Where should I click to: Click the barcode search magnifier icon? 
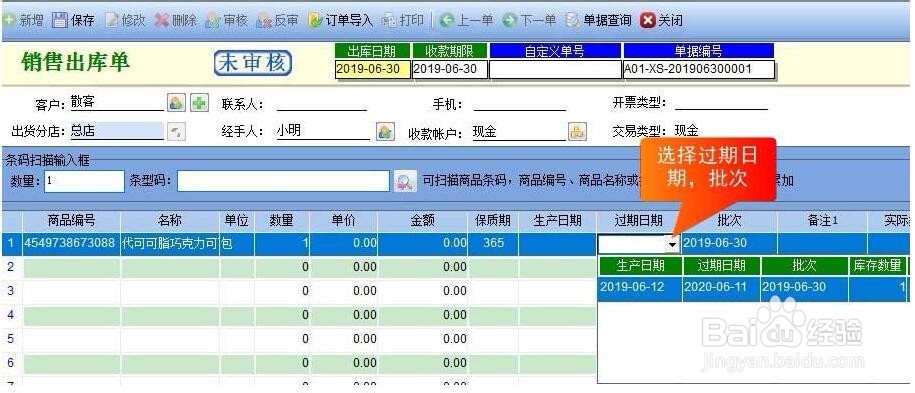click(404, 181)
